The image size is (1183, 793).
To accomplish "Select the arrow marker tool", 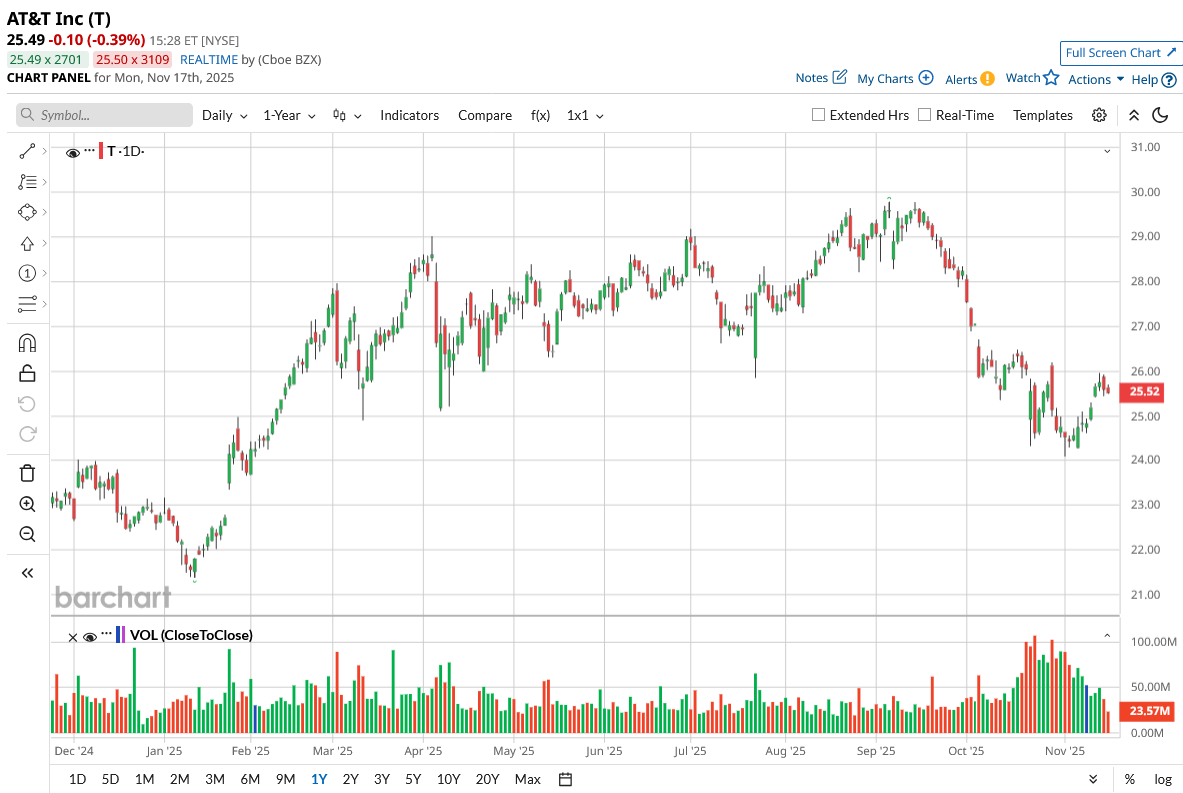I will coord(27,243).
